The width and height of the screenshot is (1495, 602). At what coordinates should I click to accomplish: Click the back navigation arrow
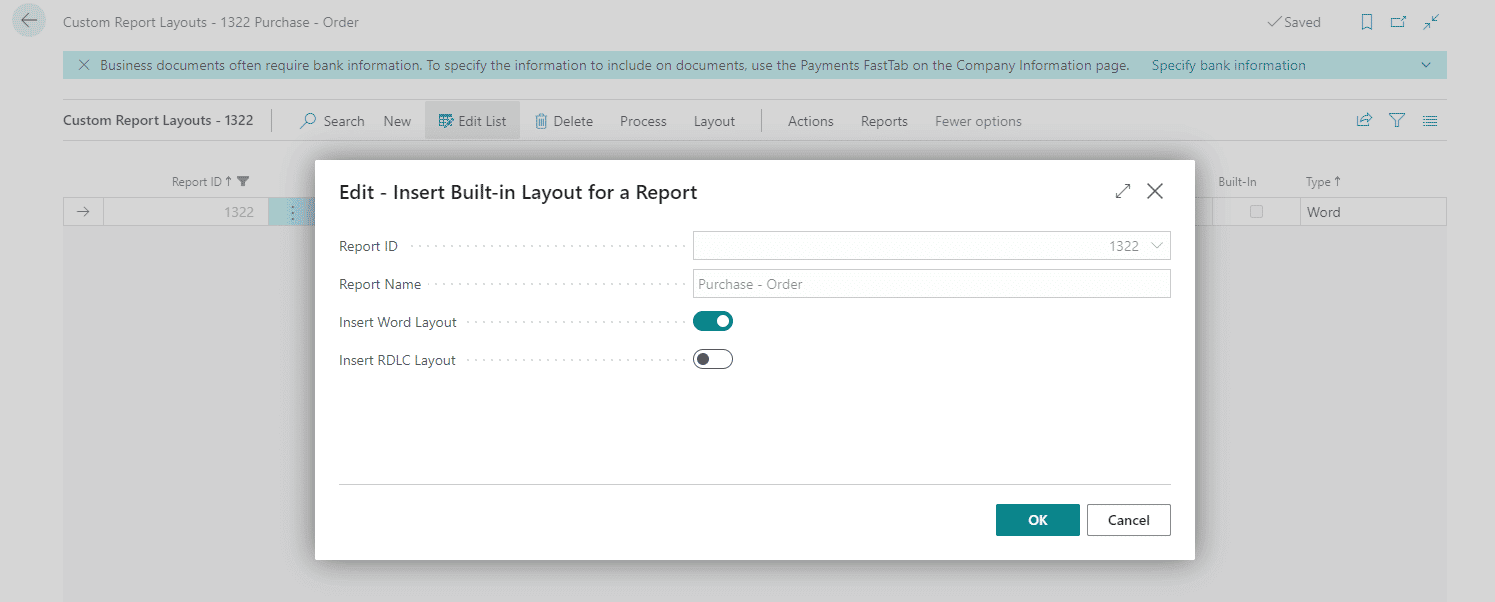27,19
